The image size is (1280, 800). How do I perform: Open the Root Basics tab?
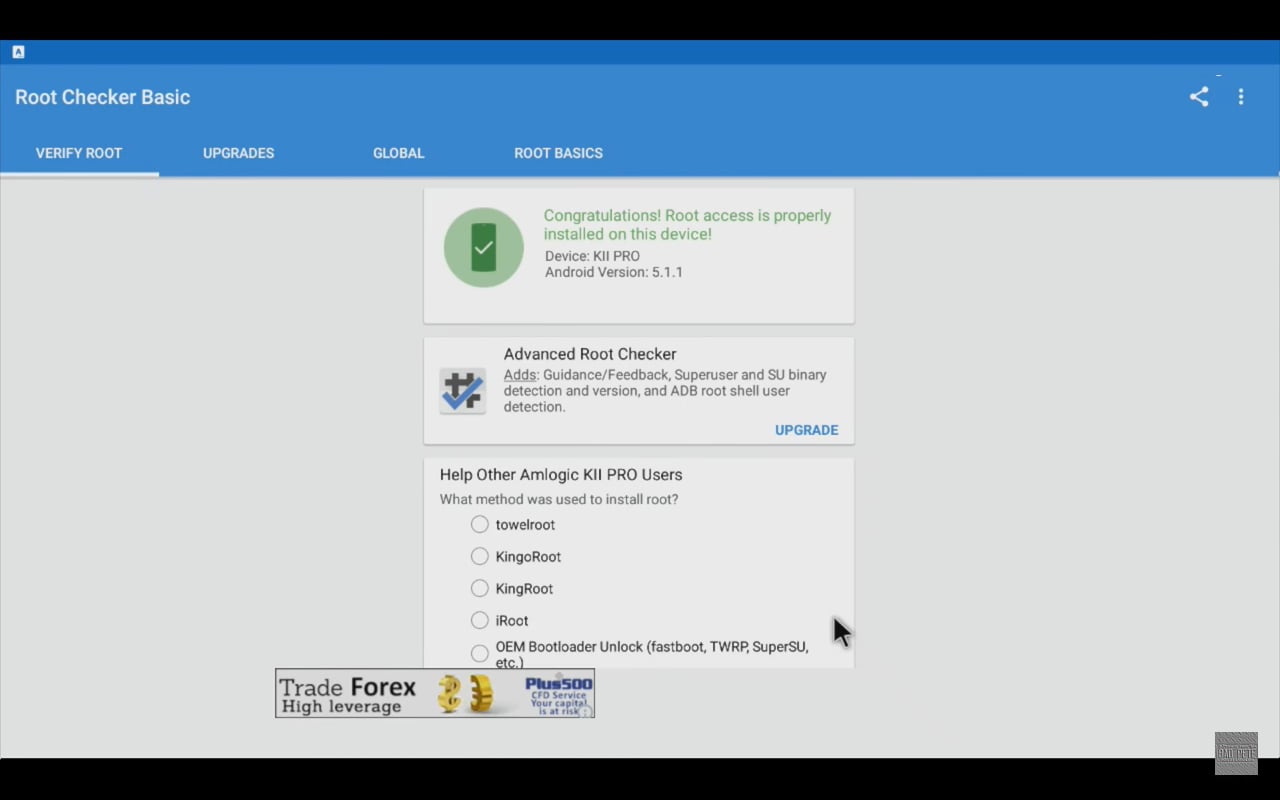(558, 153)
